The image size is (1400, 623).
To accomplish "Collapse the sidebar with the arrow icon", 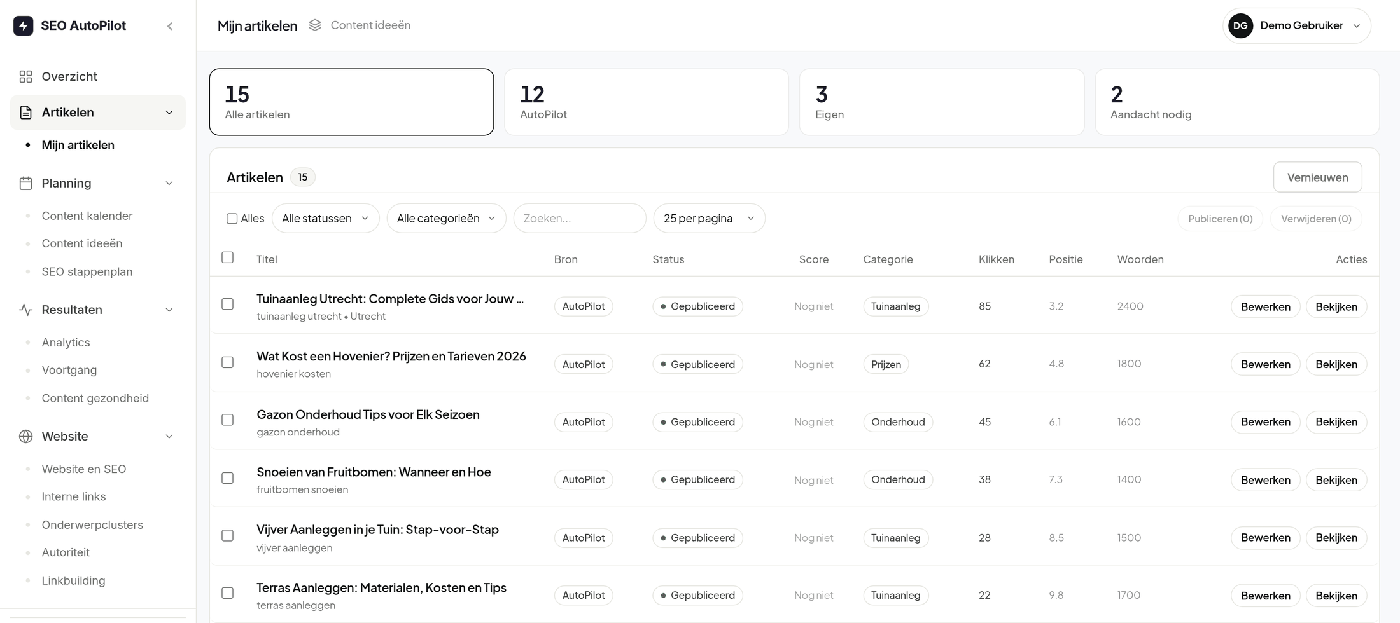I will 169,26.
